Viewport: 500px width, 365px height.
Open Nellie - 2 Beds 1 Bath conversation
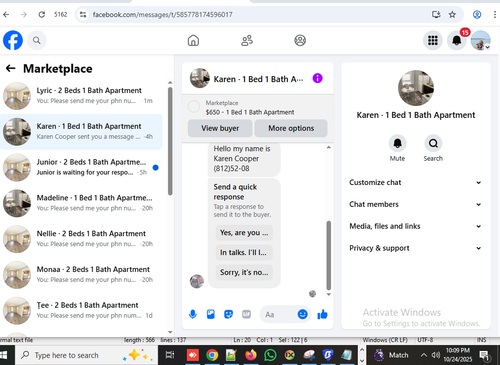pos(81,239)
